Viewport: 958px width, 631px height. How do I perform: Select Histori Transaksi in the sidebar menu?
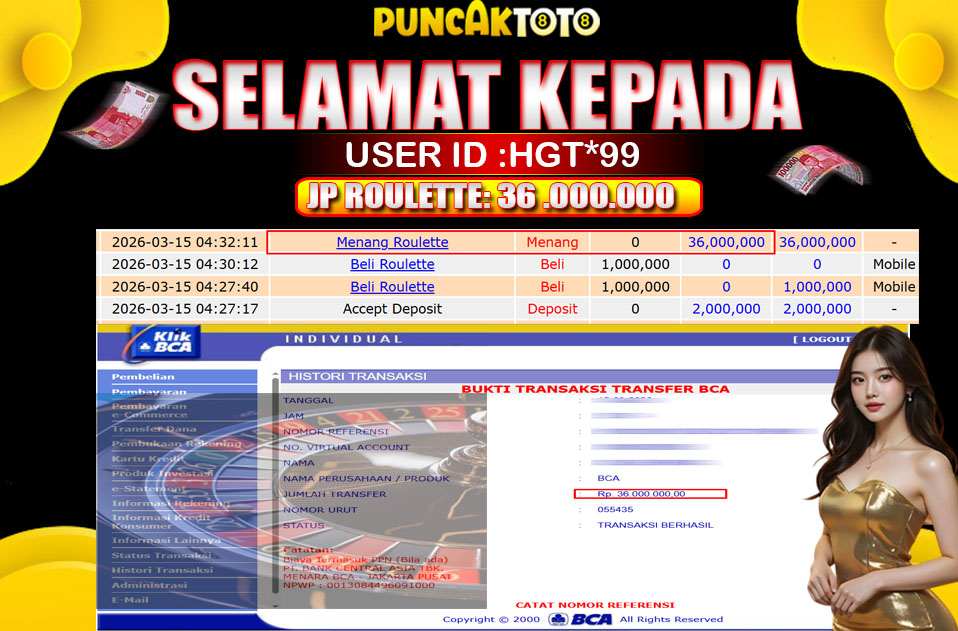(163, 570)
